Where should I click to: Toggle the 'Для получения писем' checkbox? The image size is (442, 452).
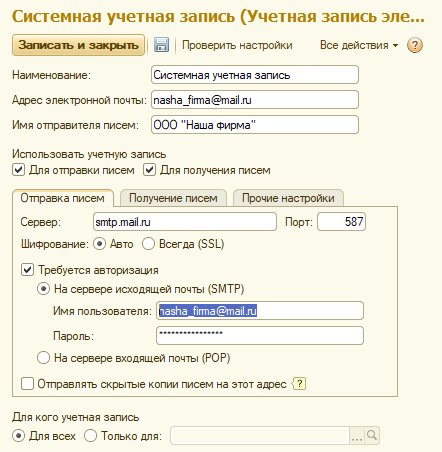click(149, 170)
